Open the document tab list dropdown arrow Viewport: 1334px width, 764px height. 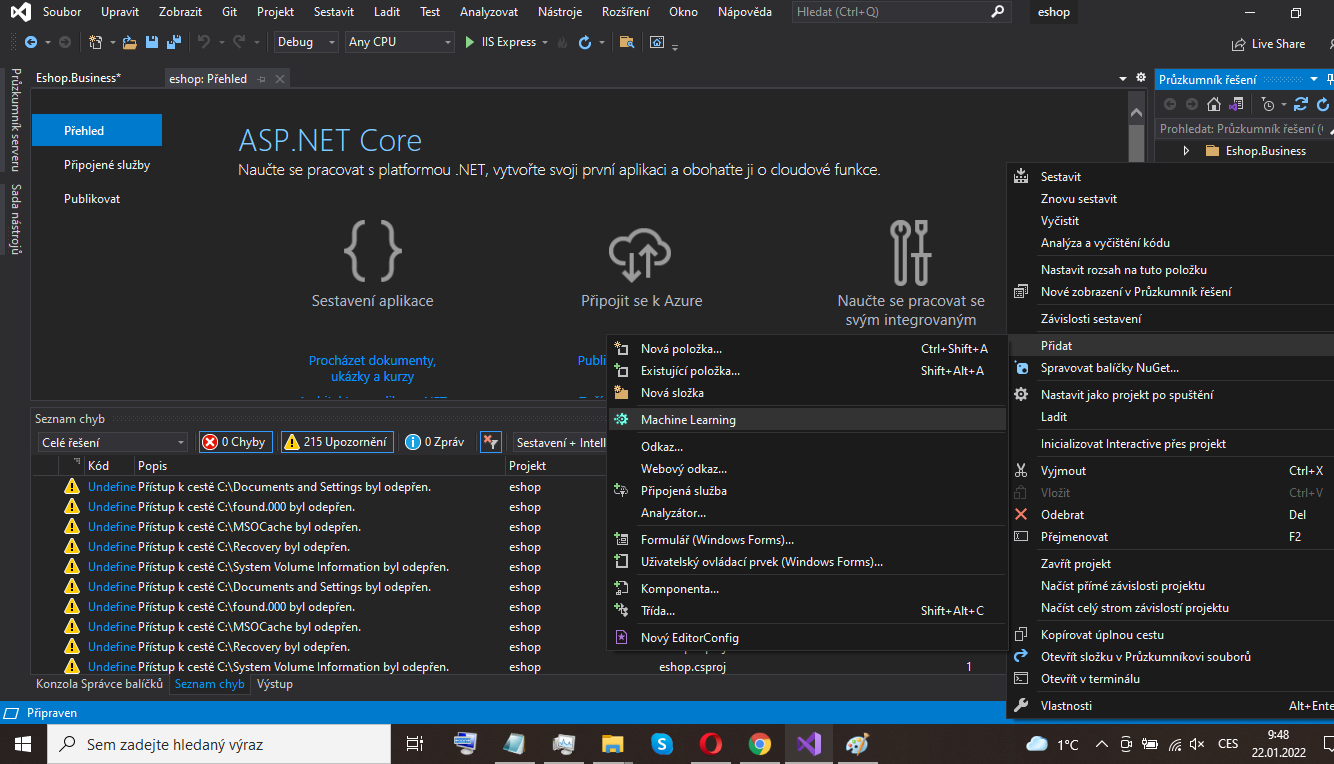[1122, 78]
